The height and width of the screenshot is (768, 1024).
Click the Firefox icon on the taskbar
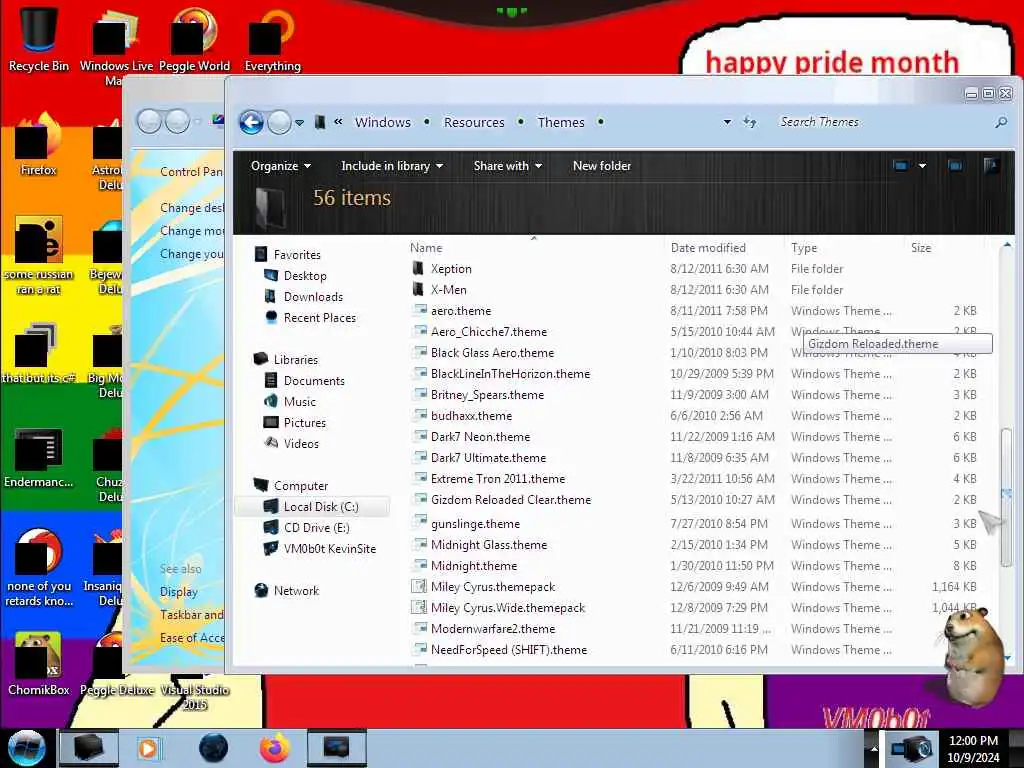click(x=275, y=748)
